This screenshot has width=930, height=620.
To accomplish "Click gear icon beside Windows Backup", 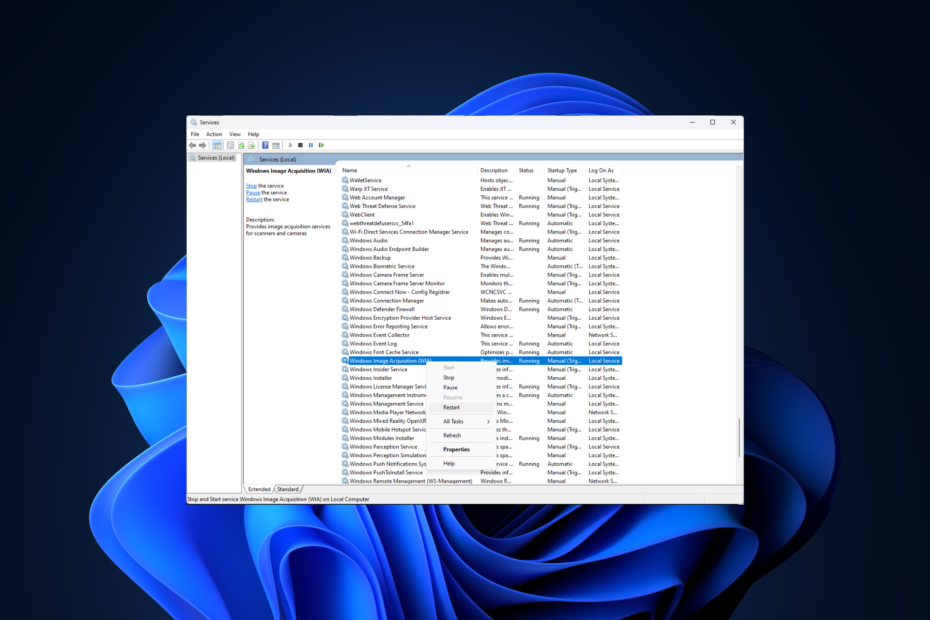I will point(345,257).
